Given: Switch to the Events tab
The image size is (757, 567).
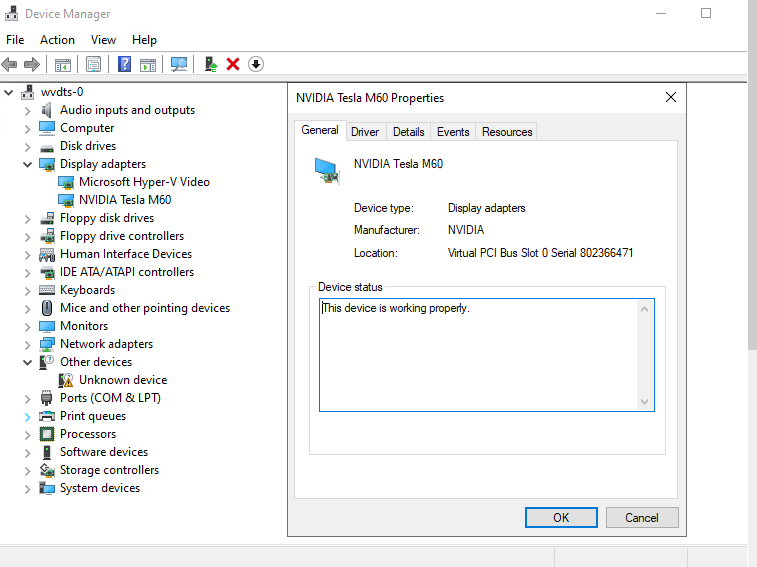Looking at the screenshot, I should pos(453,132).
